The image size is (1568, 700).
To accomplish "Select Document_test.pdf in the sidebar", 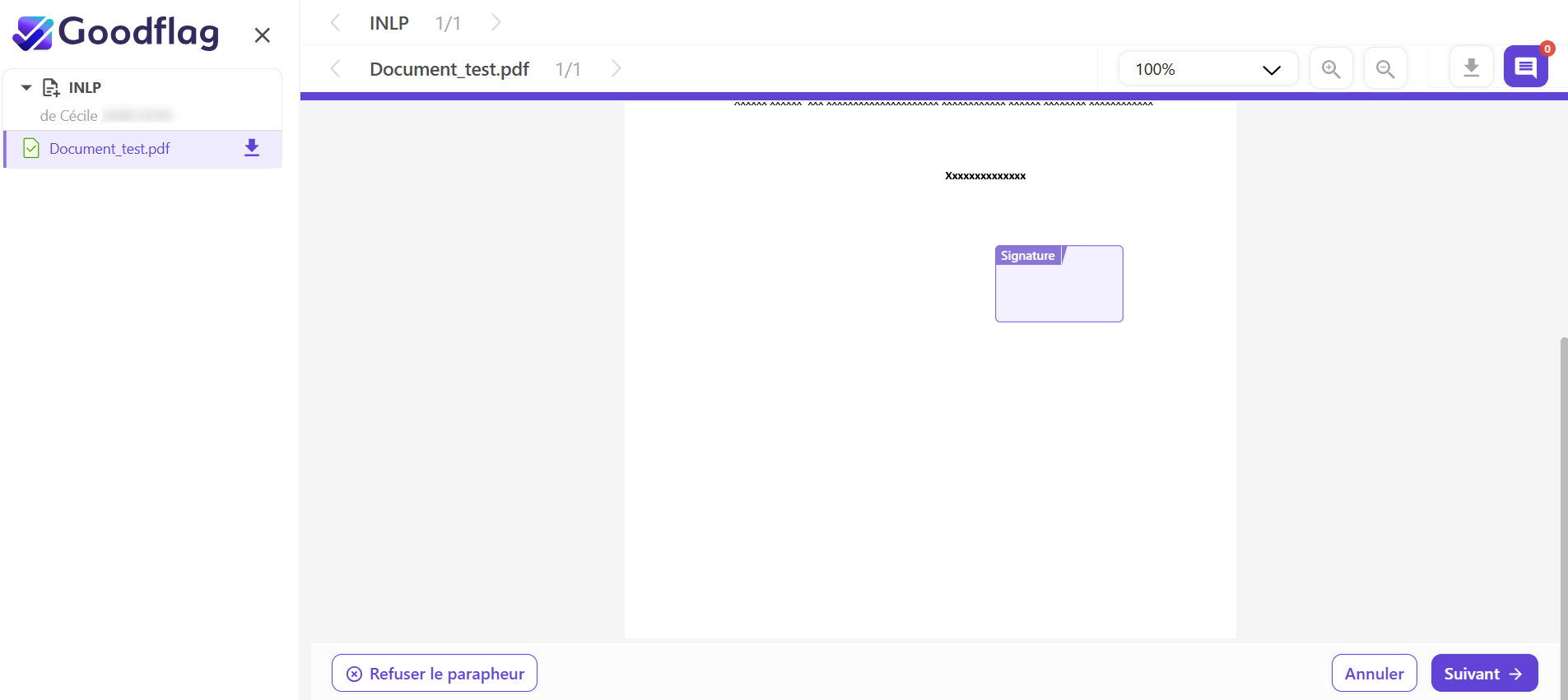I will [x=109, y=149].
